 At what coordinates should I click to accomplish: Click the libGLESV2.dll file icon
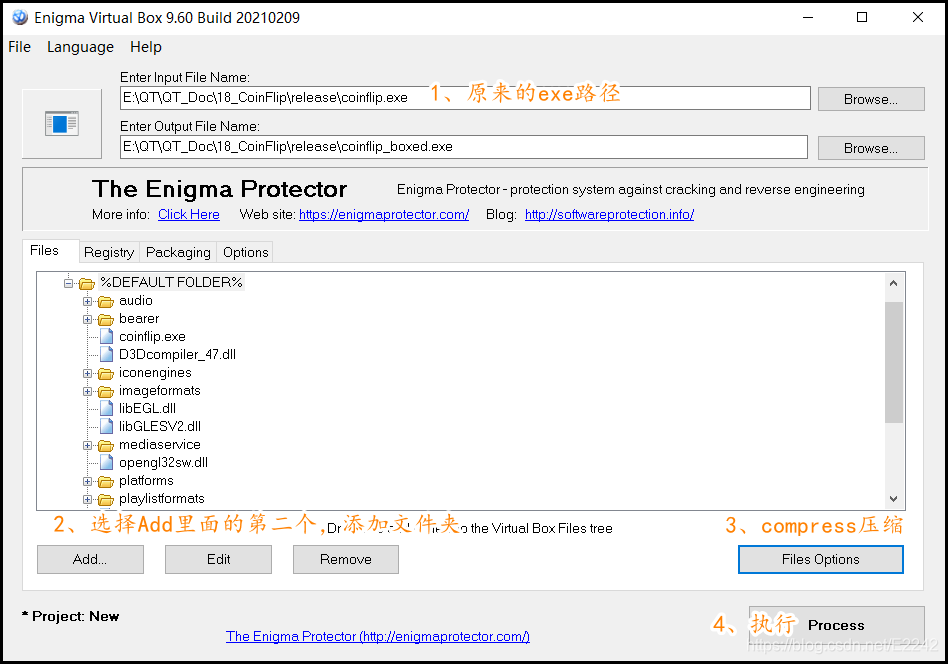(x=106, y=426)
